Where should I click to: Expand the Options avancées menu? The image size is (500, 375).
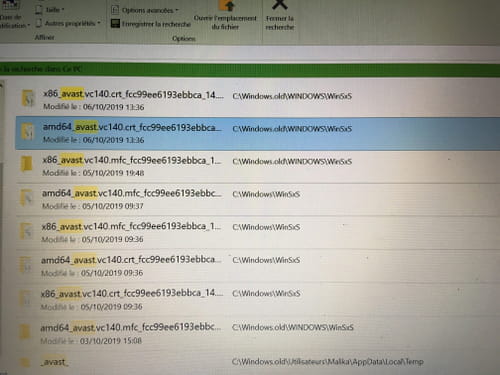[x=144, y=10]
